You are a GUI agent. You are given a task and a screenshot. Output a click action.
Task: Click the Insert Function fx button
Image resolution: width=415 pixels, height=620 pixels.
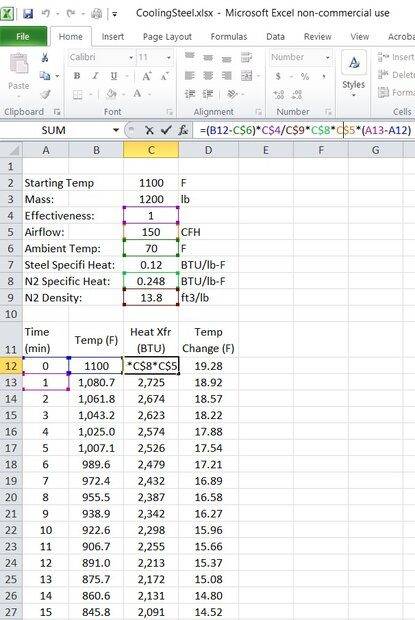pos(183,130)
